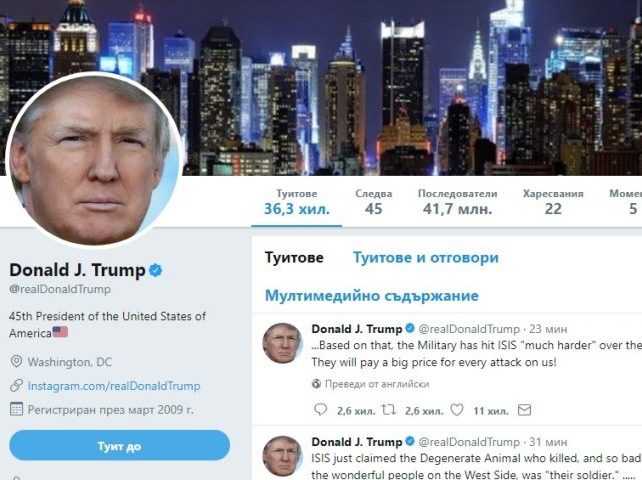The height and width of the screenshot is (480, 642).
Task: Open Мултимедийно съдържание media tab
Action: [x=372, y=295]
